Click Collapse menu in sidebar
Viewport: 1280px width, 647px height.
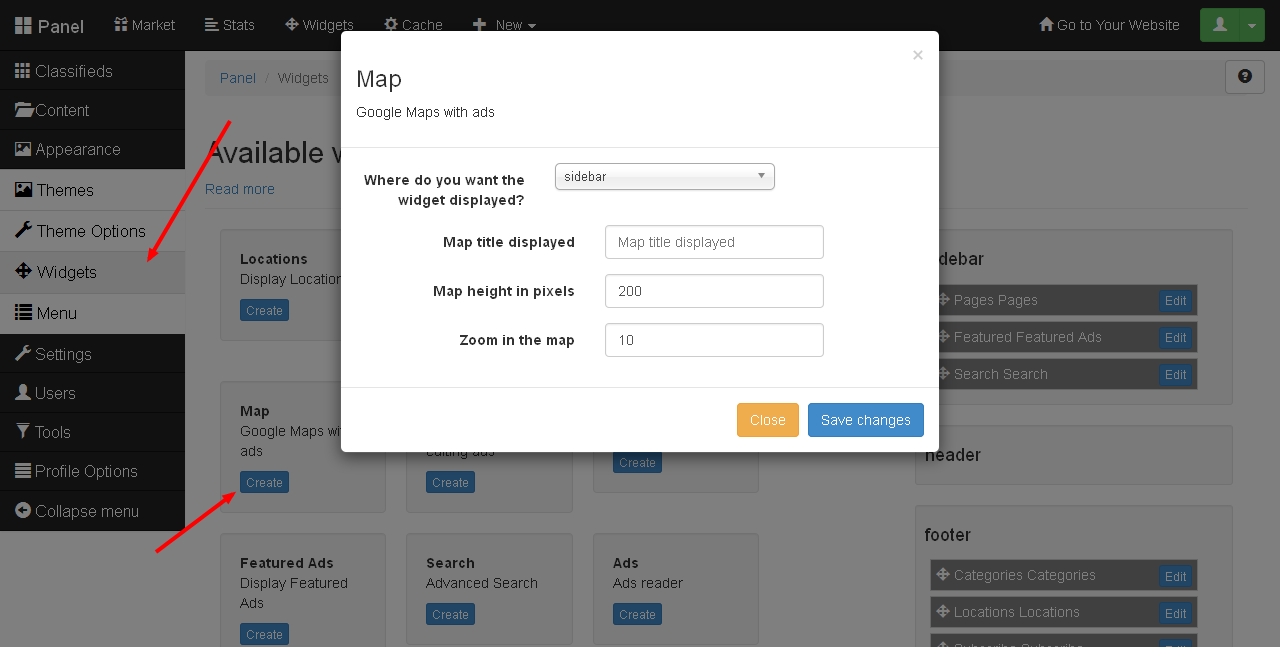pos(92,511)
